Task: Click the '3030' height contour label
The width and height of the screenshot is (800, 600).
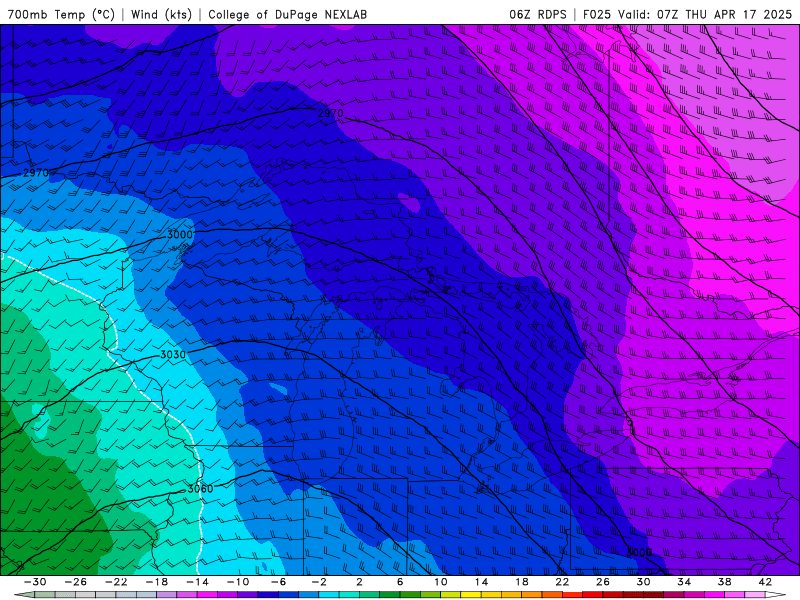Action: [x=173, y=355]
